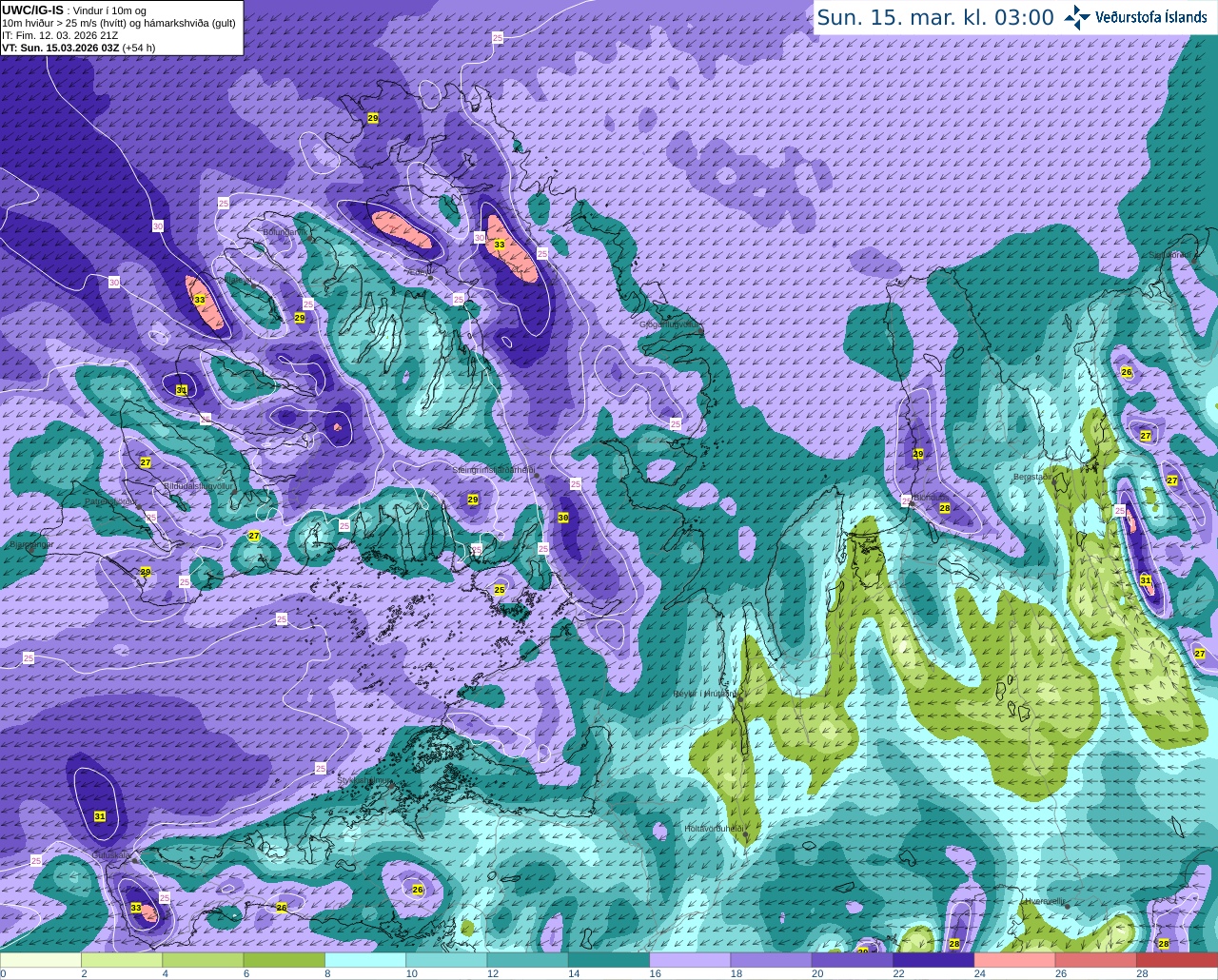Click the legend swatch for 0–2 m/s
This screenshot has height=980, width=1218.
[41, 959]
